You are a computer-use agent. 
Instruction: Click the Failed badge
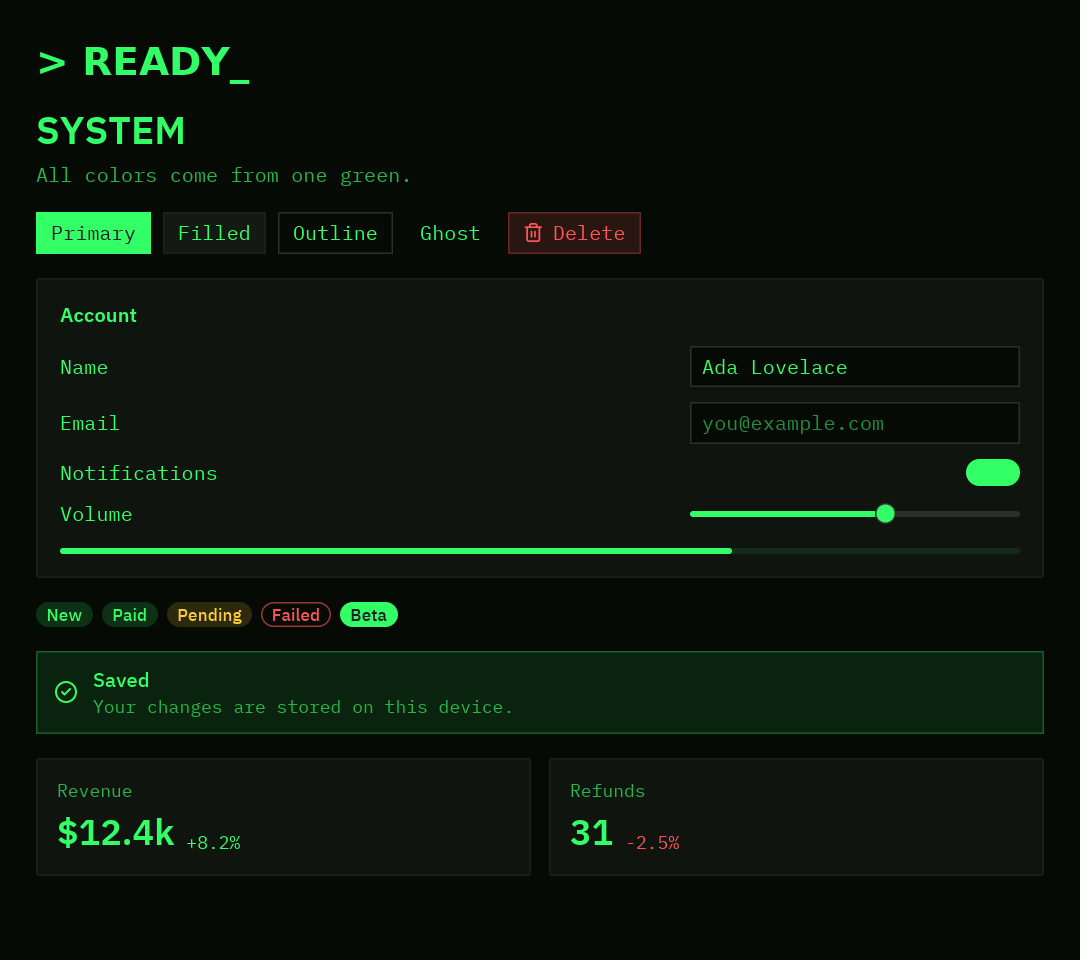click(295, 615)
